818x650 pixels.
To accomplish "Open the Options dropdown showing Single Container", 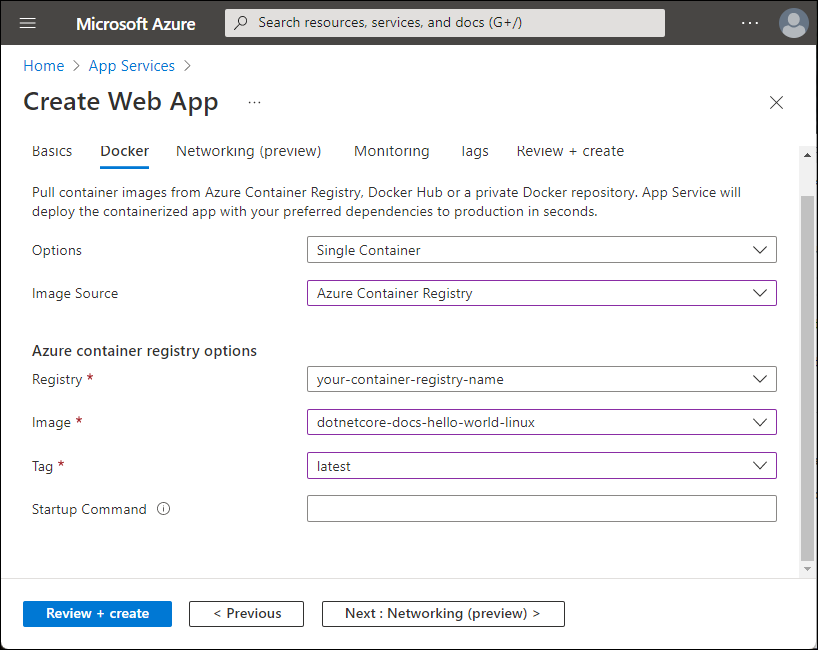I will (541, 249).
